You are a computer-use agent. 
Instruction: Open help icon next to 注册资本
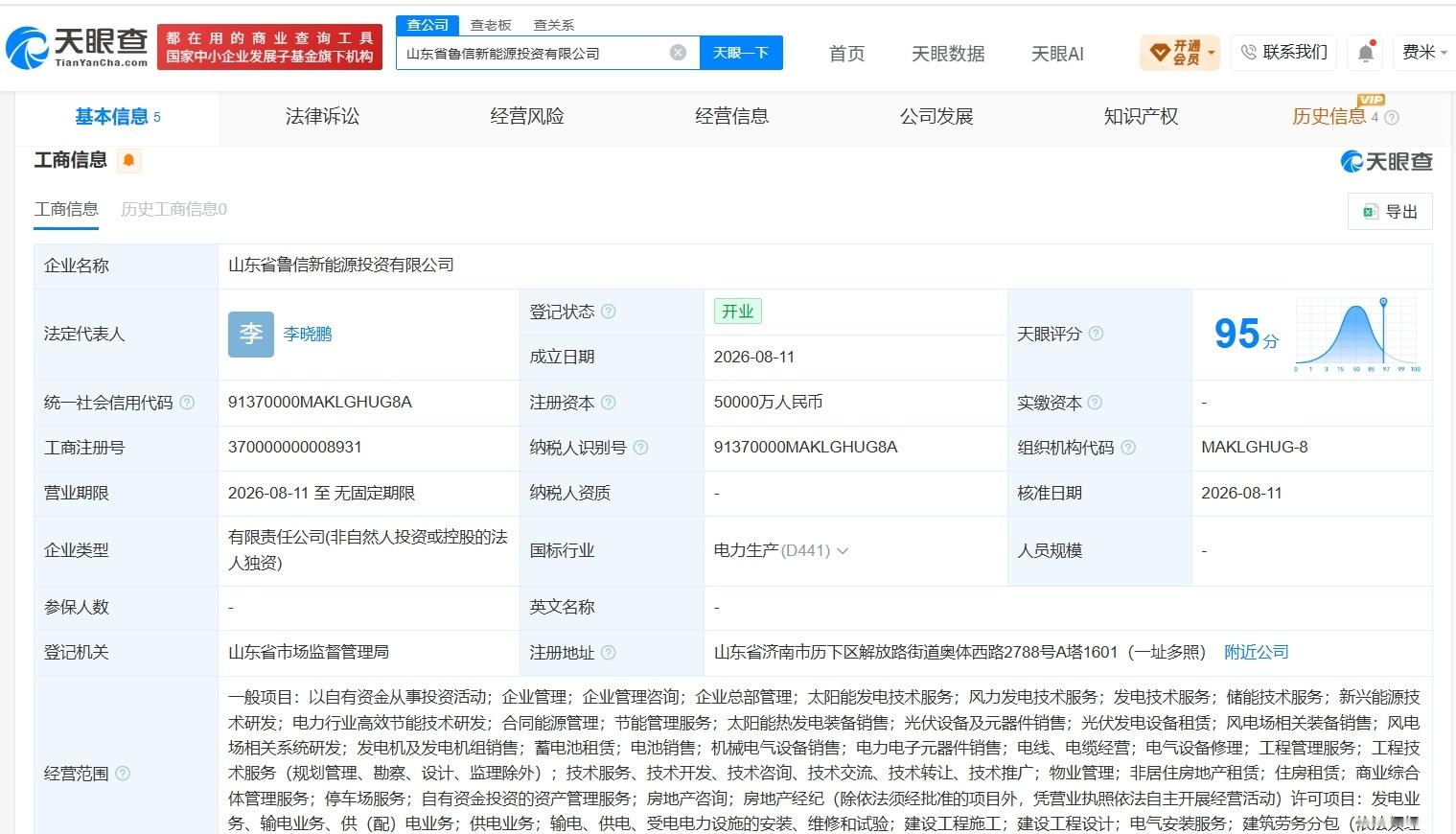[609, 403]
